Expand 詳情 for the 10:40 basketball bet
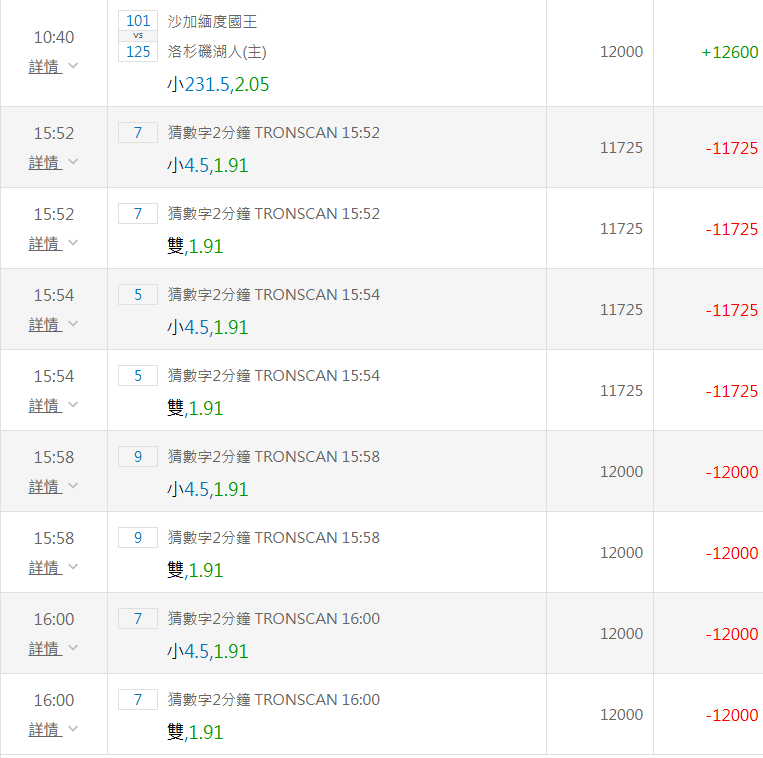The height and width of the screenshot is (758, 763). pos(44,67)
